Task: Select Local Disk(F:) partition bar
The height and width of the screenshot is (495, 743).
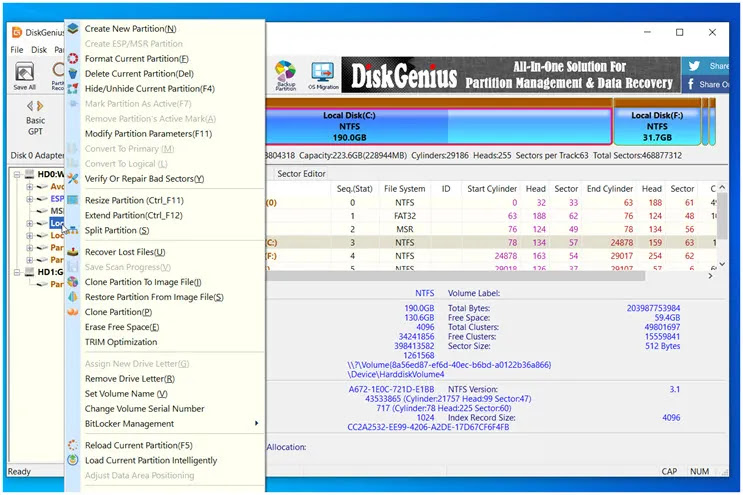Action: coord(657,126)
